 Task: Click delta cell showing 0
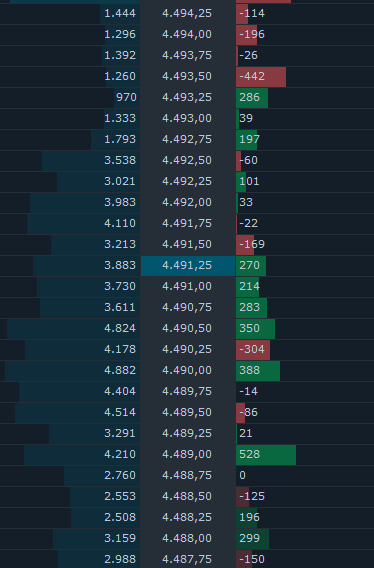tap(242, 476)
